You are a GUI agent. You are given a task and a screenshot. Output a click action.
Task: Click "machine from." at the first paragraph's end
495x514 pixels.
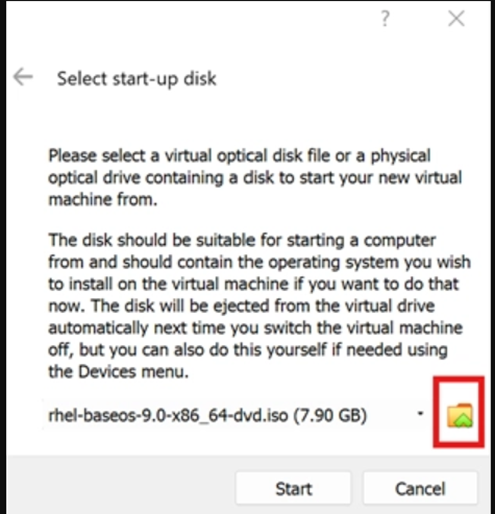click(x=103, y=199)
